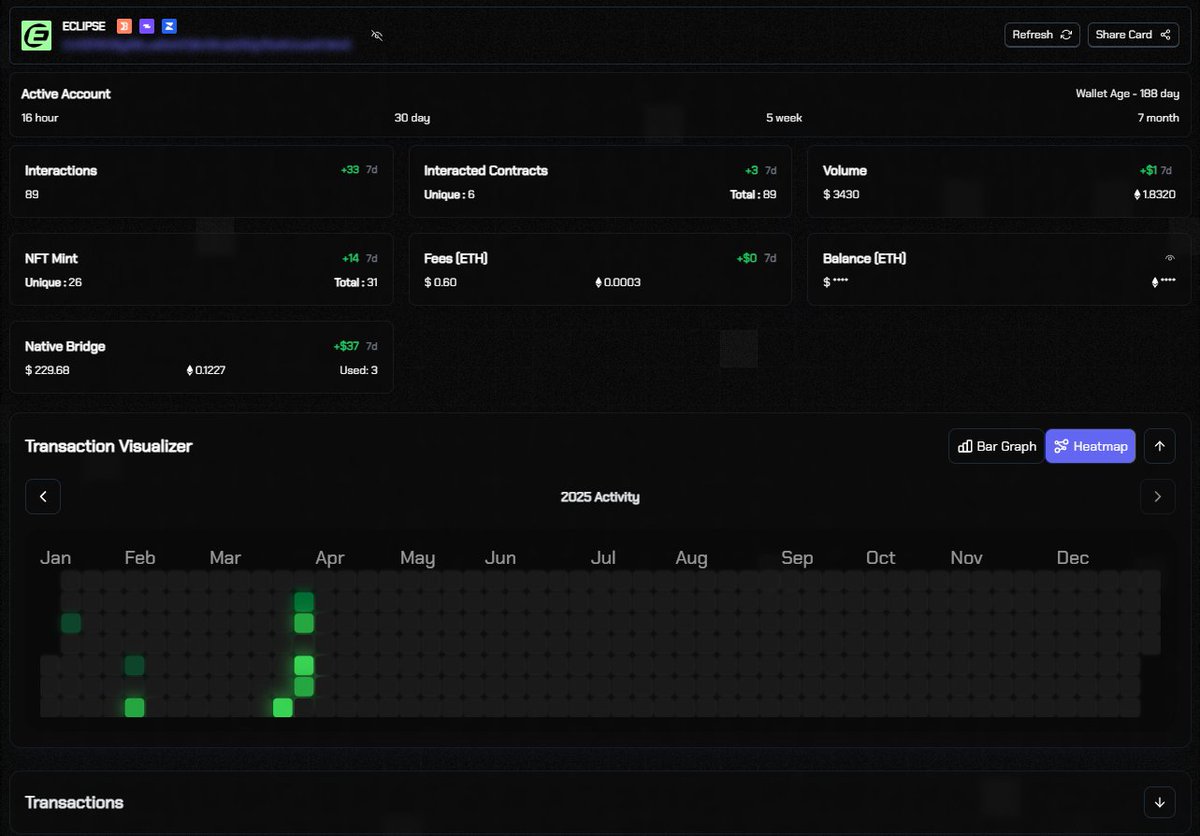Click the ETH icon in Fees card
1200x836 pixels.
pos(599,282)
